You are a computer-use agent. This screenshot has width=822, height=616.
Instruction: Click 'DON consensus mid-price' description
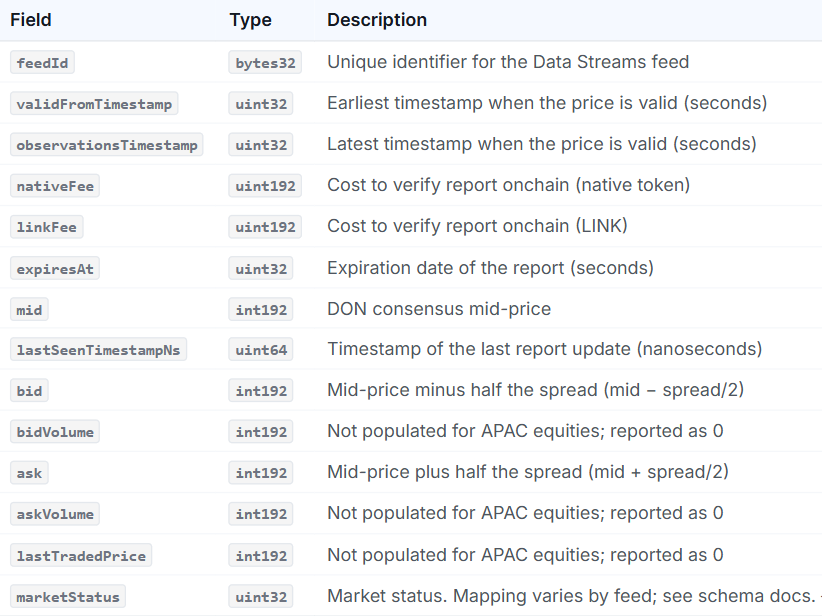click(x=439, y=309)
